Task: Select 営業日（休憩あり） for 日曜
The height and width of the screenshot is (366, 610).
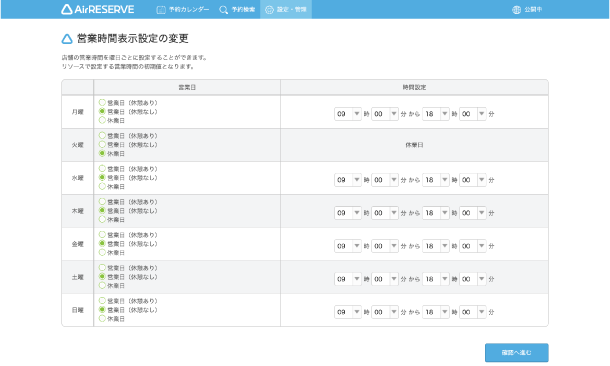Action: pos(102,301)
